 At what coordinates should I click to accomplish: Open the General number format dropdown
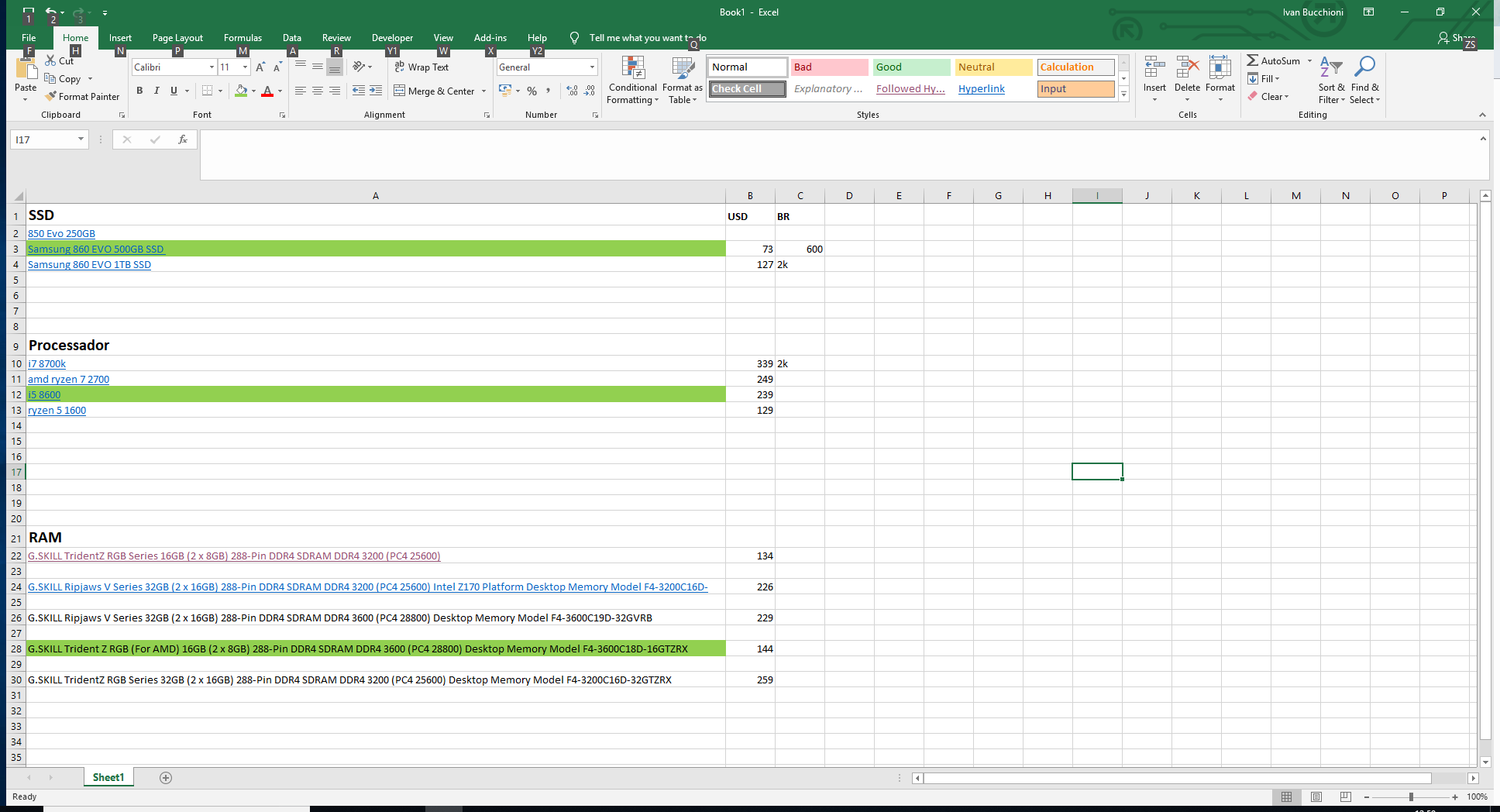592,67
